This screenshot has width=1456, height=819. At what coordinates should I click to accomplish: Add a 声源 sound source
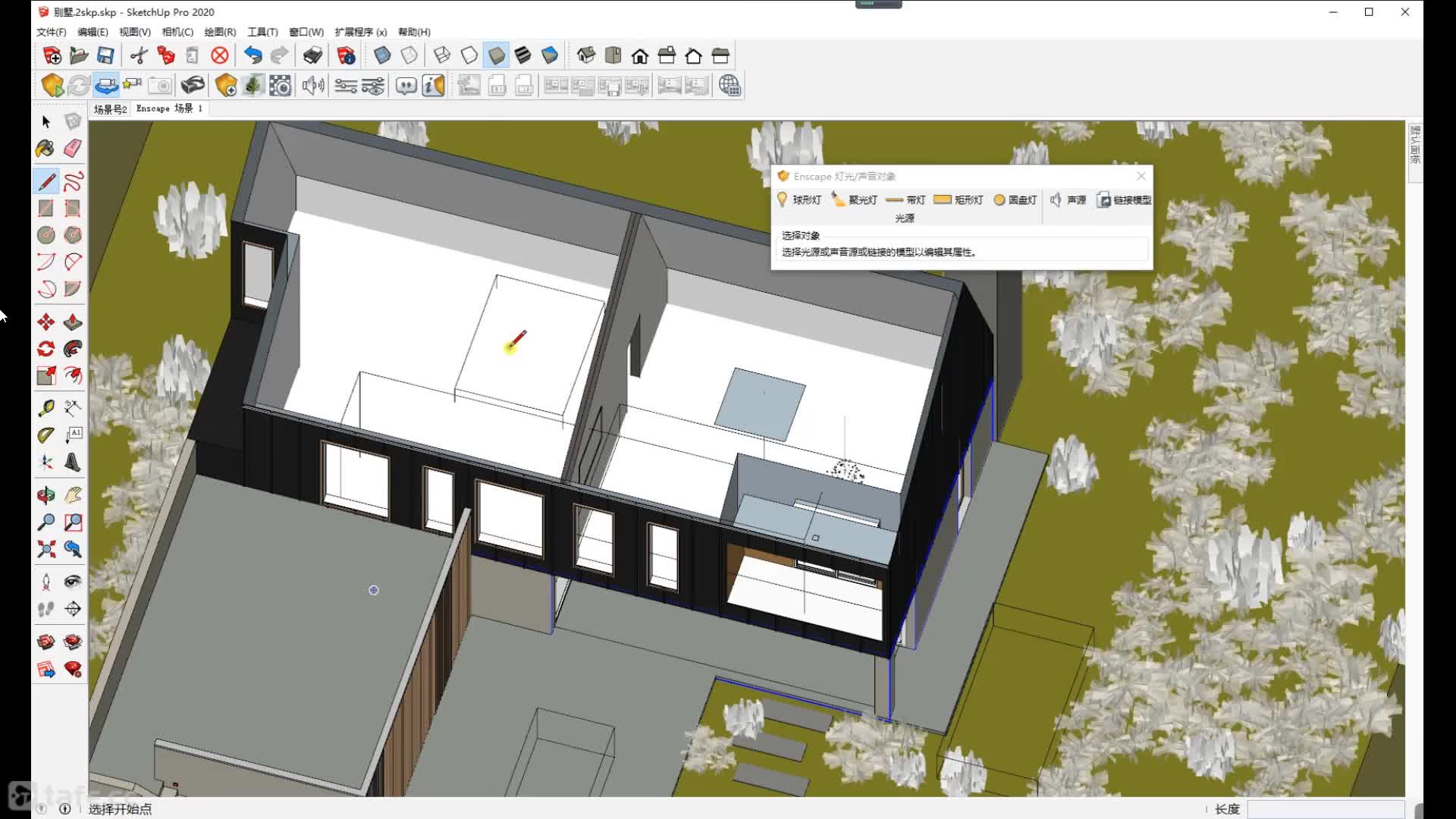[1068, 199]
